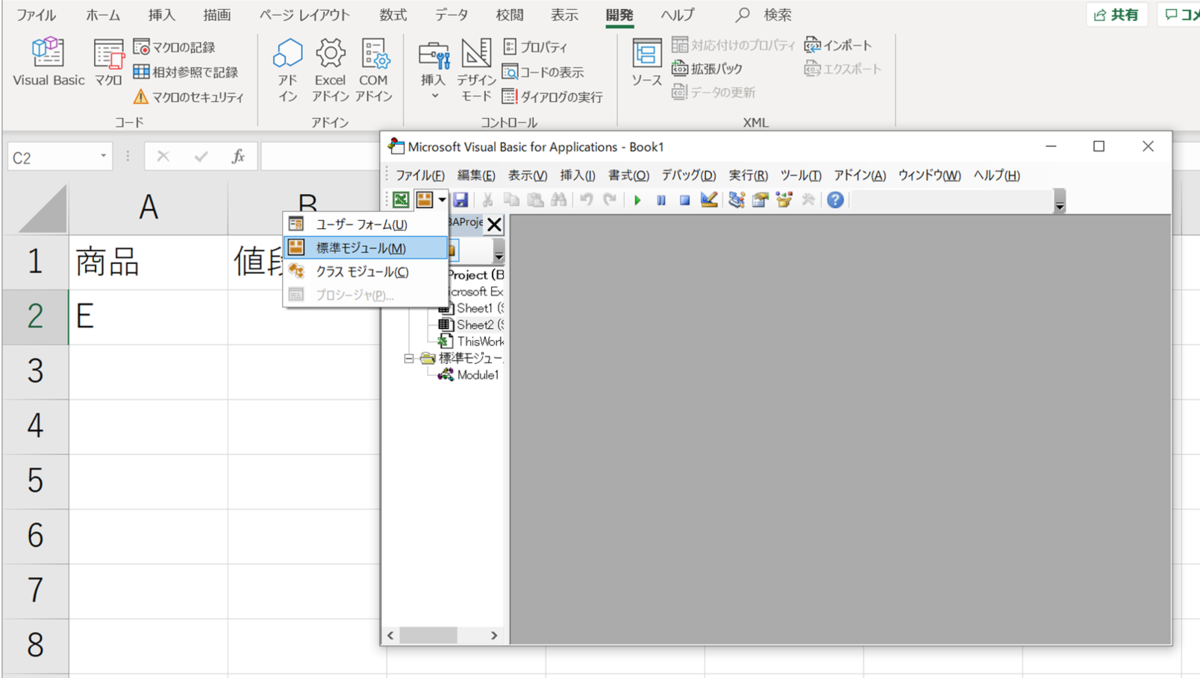Click the 検索 search box in Excel
The image size is (1200, 678).
pos(765,15)
